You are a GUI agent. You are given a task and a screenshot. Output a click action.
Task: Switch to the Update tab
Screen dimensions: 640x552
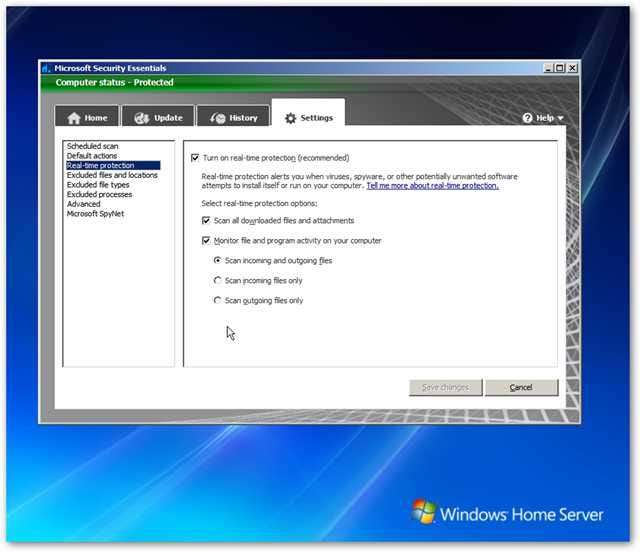coord(158,116)
